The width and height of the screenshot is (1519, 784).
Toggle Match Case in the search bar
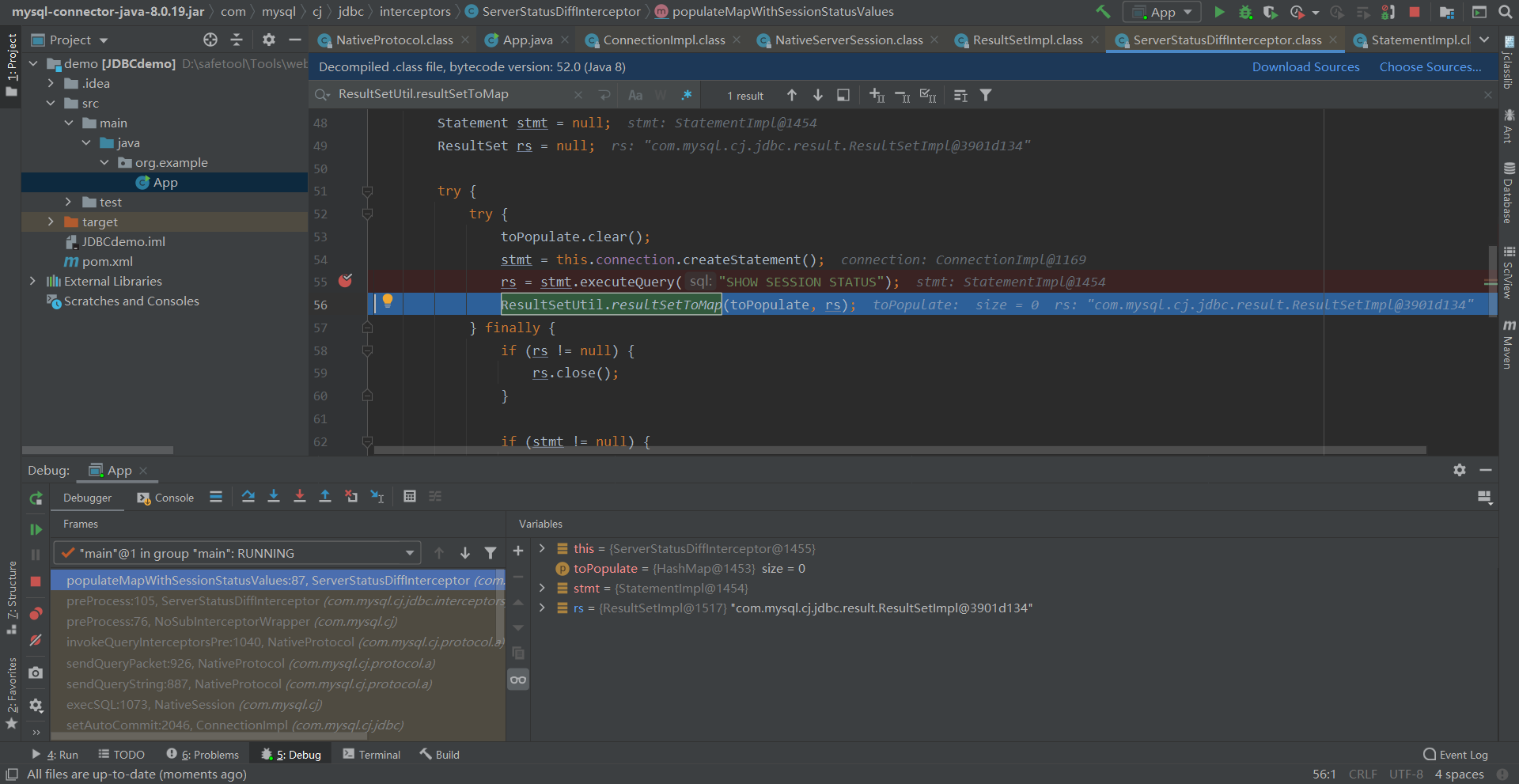(635, 96)
